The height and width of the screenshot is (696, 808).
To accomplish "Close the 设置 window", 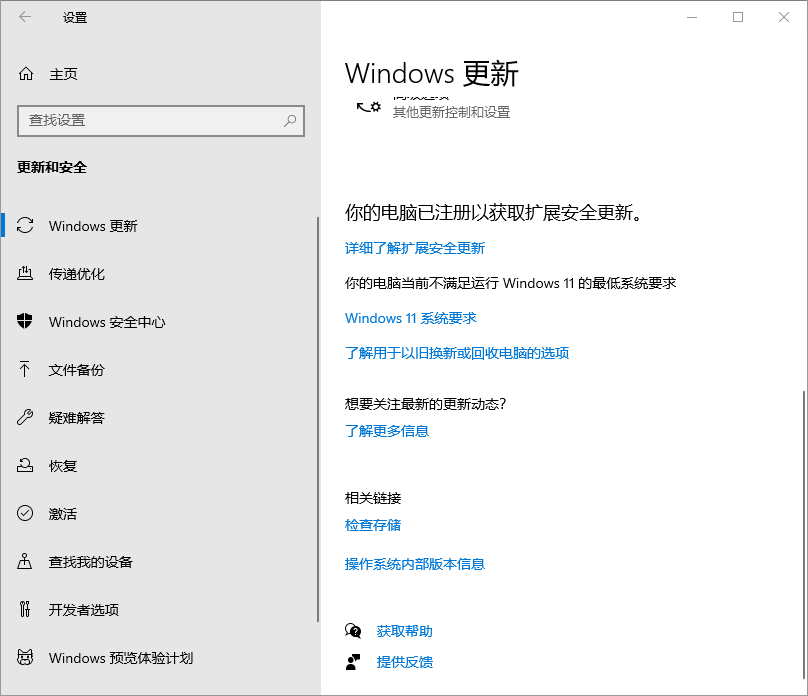I will coord(784,17).
